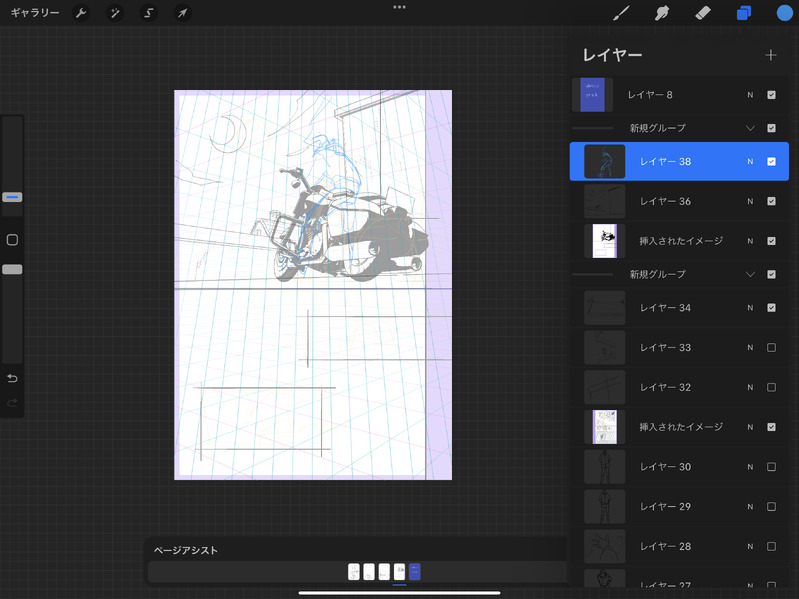This screenshot has width=799, height=599.
Task: Select the Transform arrow tool
Action: click(x=181, y=13)
